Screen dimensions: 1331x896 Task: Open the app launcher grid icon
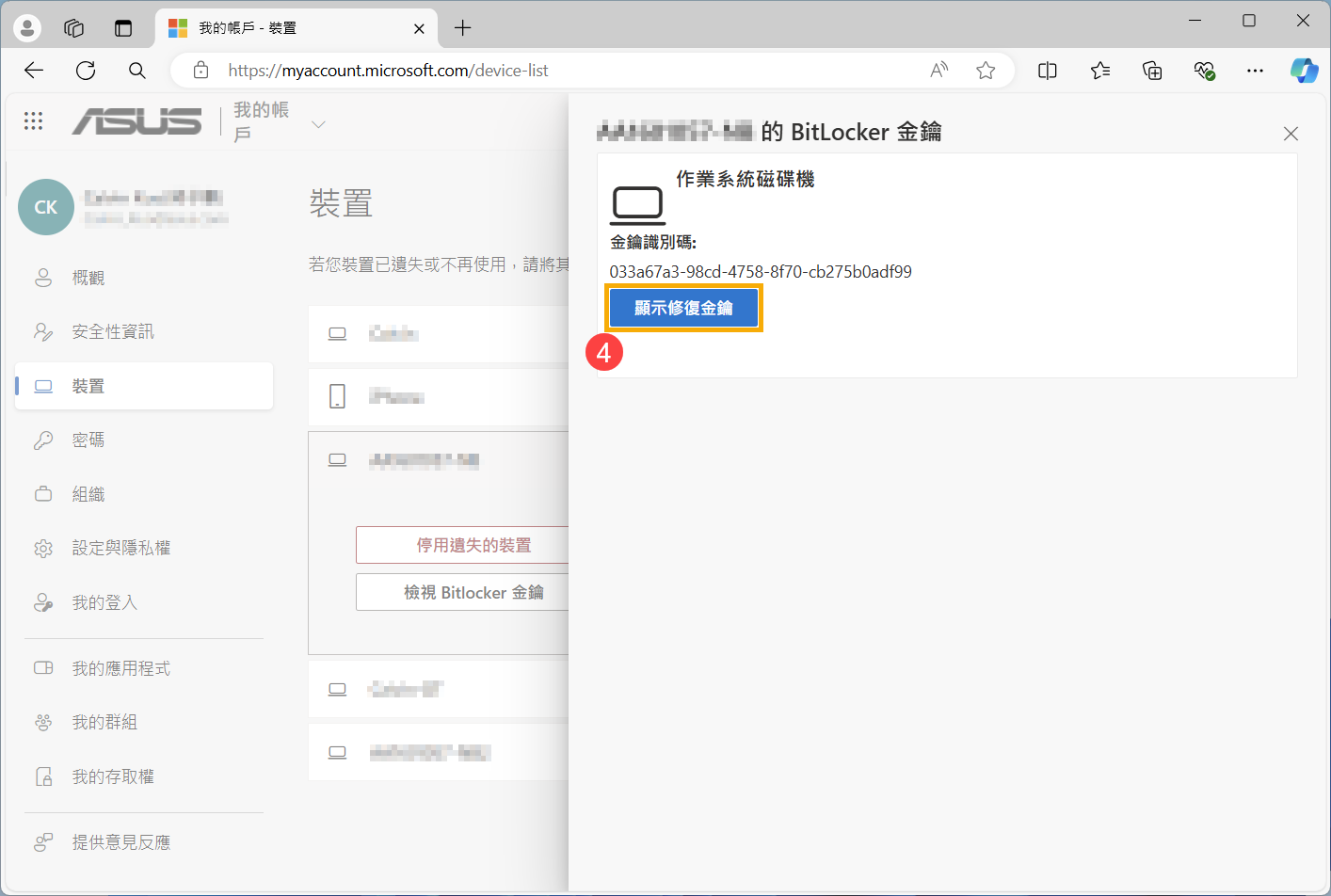(x=33, y=120)
